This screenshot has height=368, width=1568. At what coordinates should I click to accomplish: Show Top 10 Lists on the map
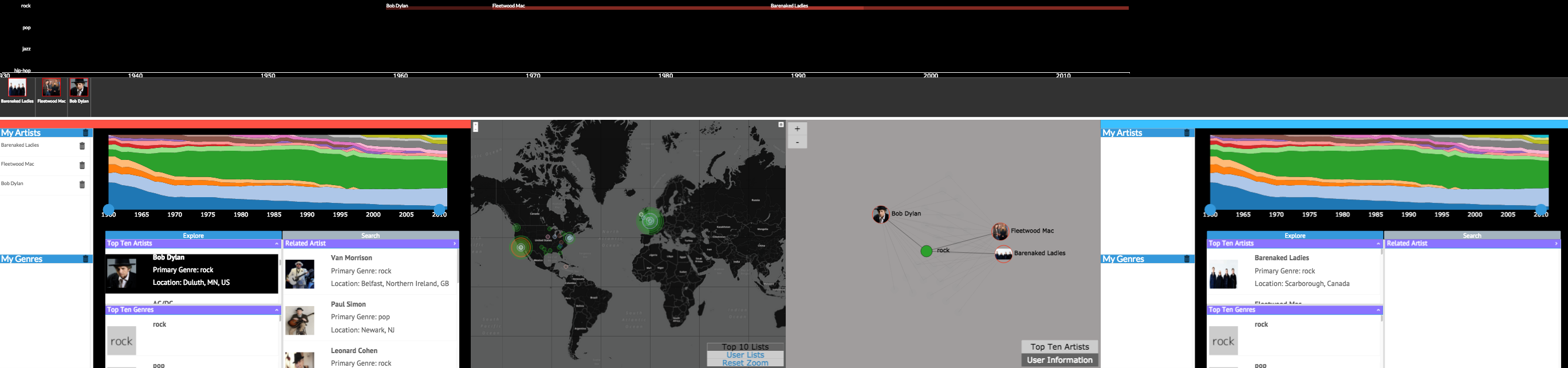pyautogui.click(x=745, y=347)
